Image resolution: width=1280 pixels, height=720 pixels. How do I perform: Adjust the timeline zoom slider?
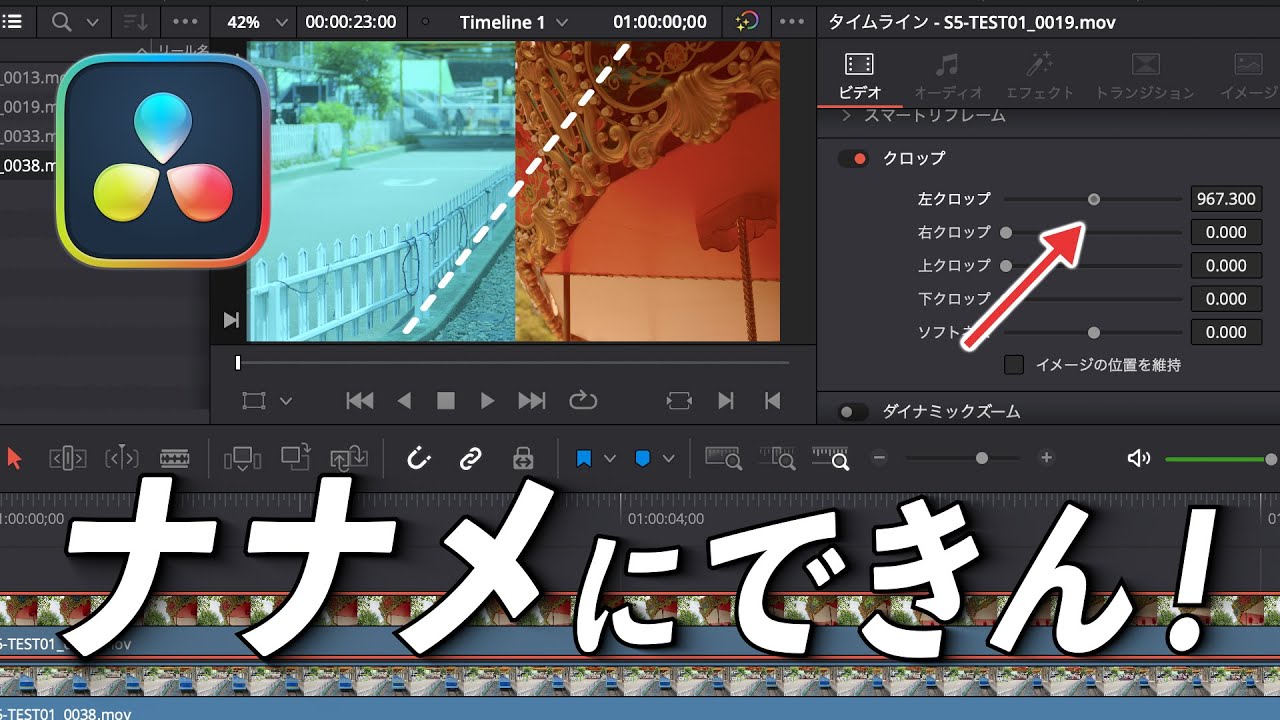[982, 458]
